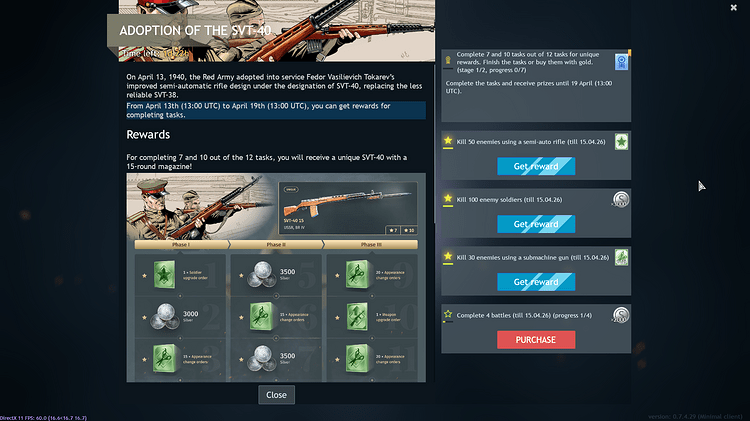The width and height of the screenshot is (750, 421).
Task: Close the event window with Close button
Action: click(x=276, y=395)
